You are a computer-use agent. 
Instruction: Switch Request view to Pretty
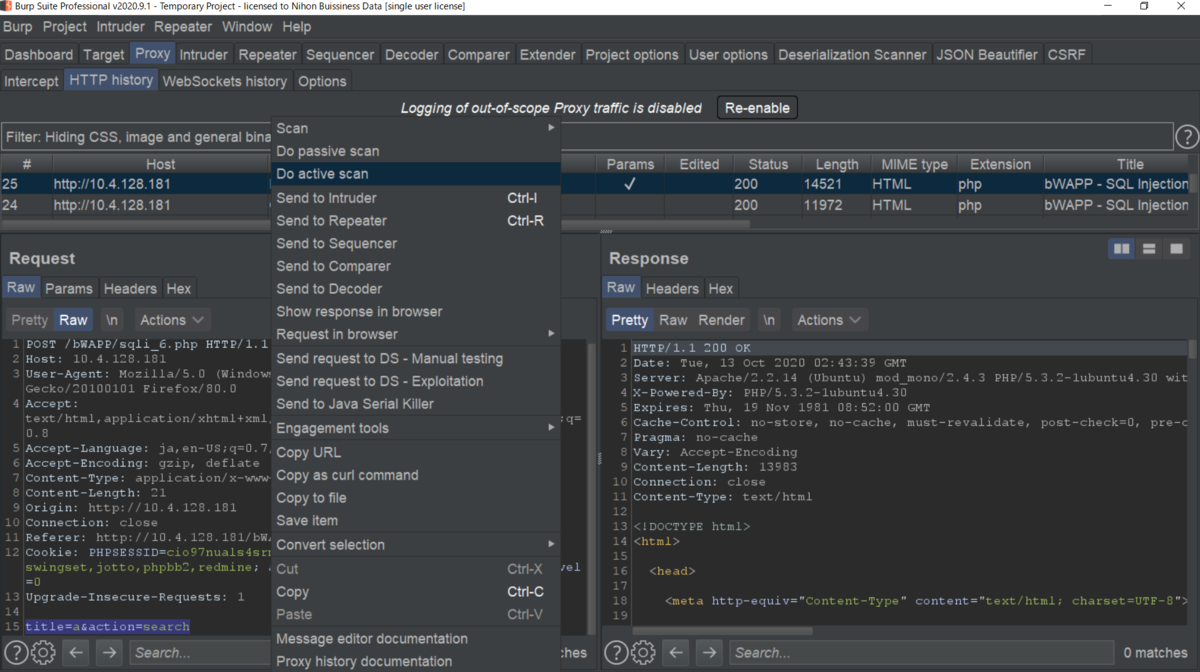30,320
